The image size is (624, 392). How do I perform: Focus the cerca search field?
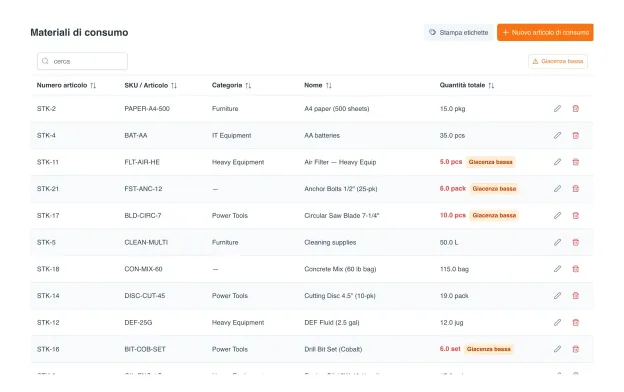[82, 61]
